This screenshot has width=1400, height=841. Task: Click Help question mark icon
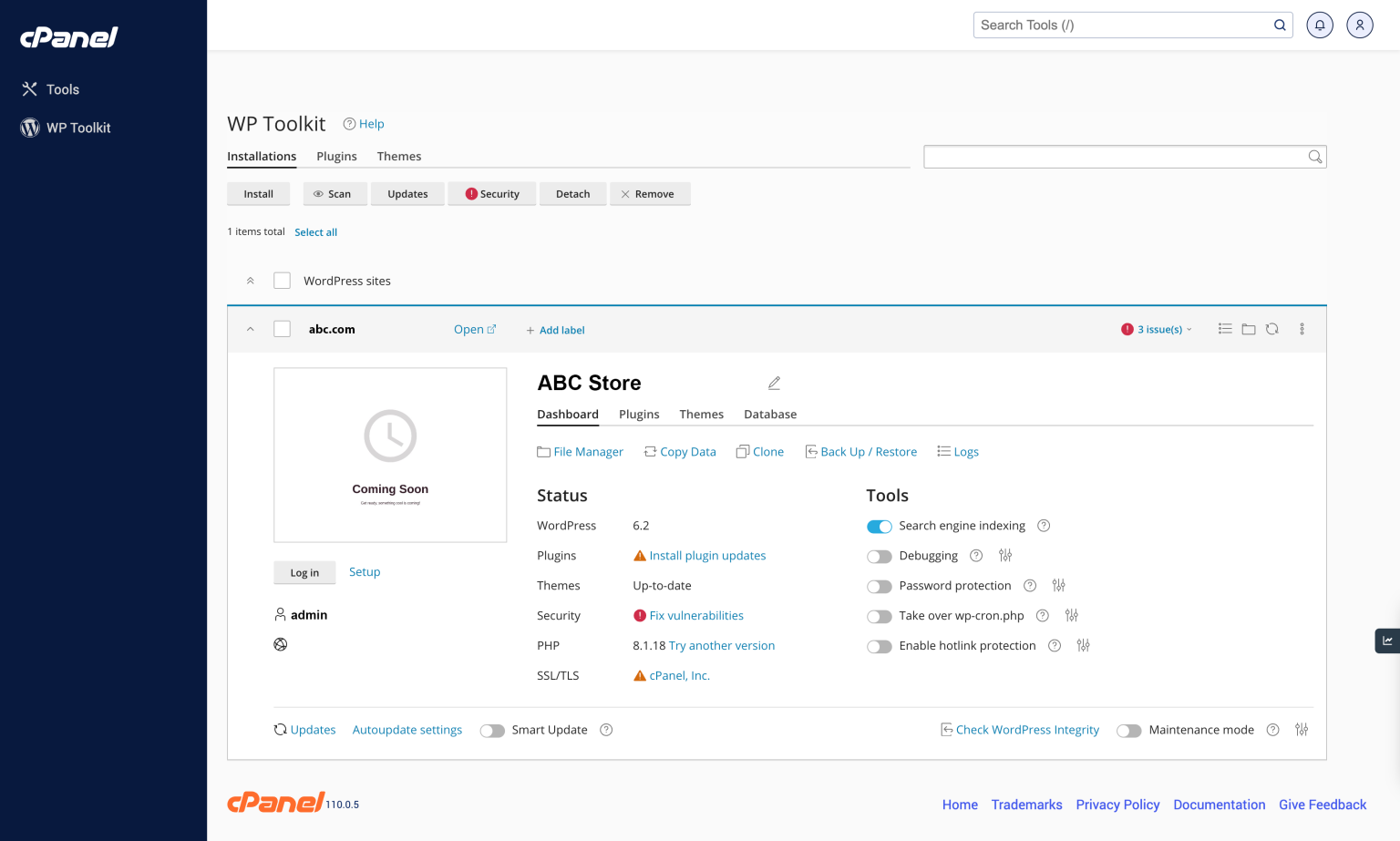click(349, 124)
